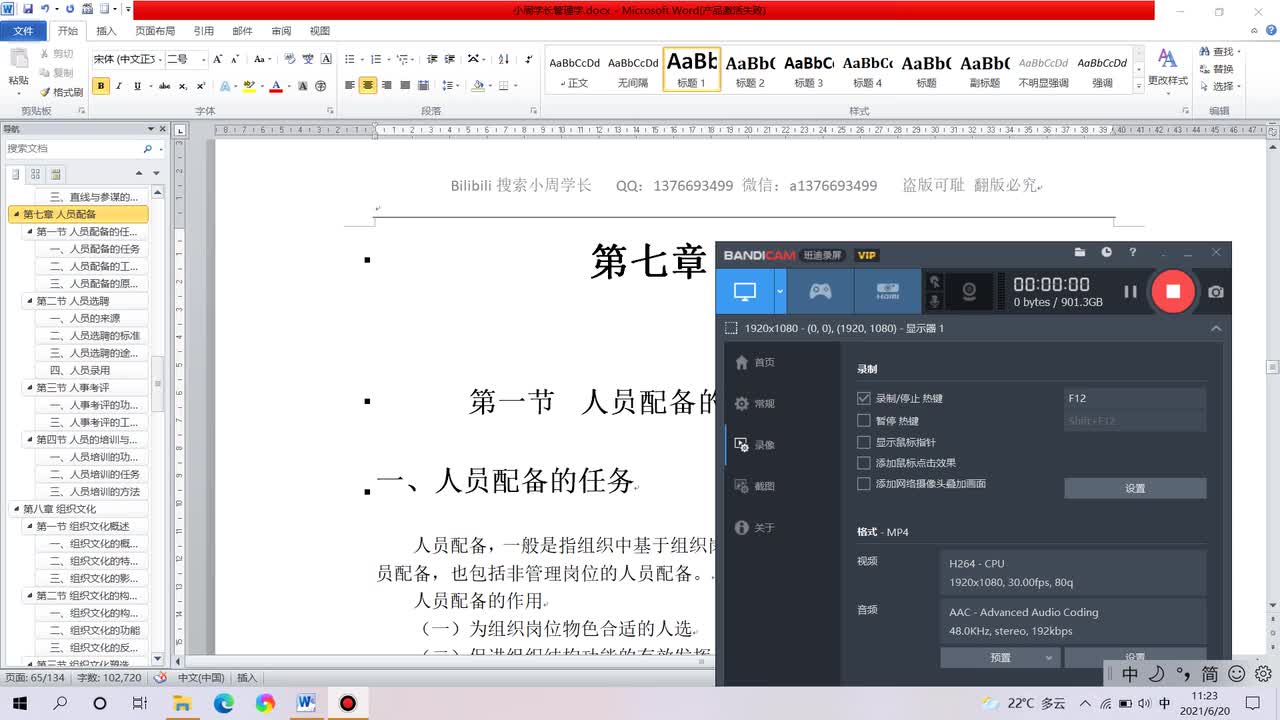
Task: Apply subscript formatting
Action: (184, 86)
